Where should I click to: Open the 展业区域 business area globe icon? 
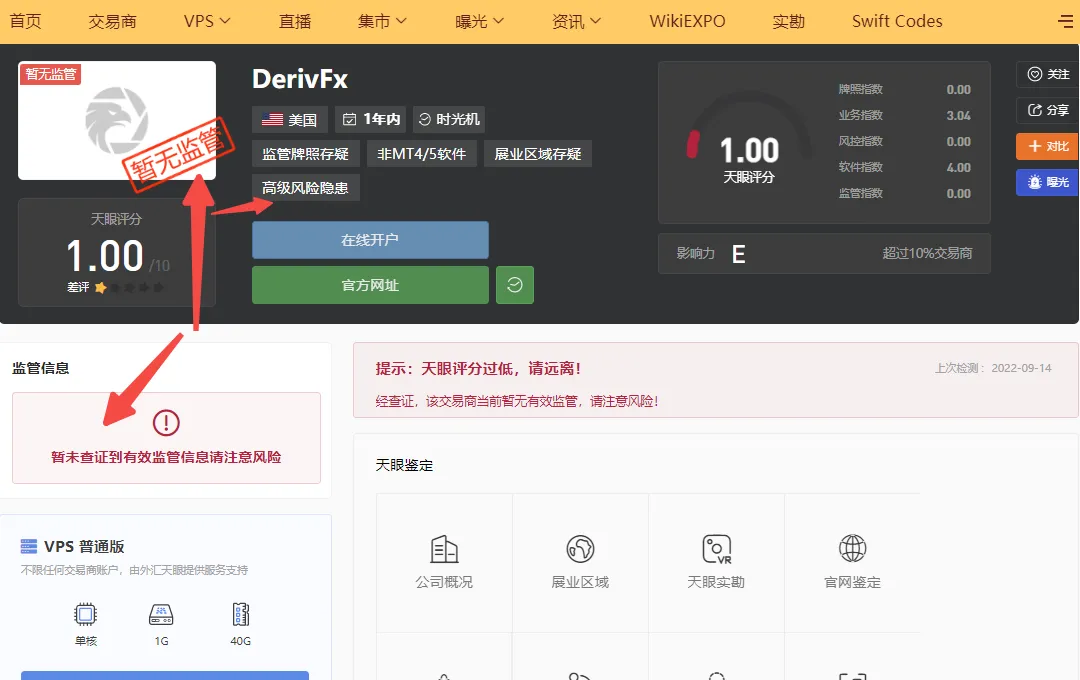point(580,549)
